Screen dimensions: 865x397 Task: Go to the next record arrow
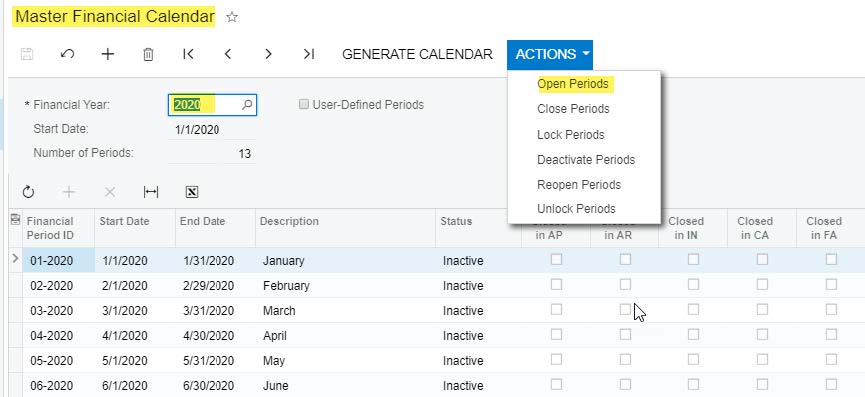tap(268, 54)
